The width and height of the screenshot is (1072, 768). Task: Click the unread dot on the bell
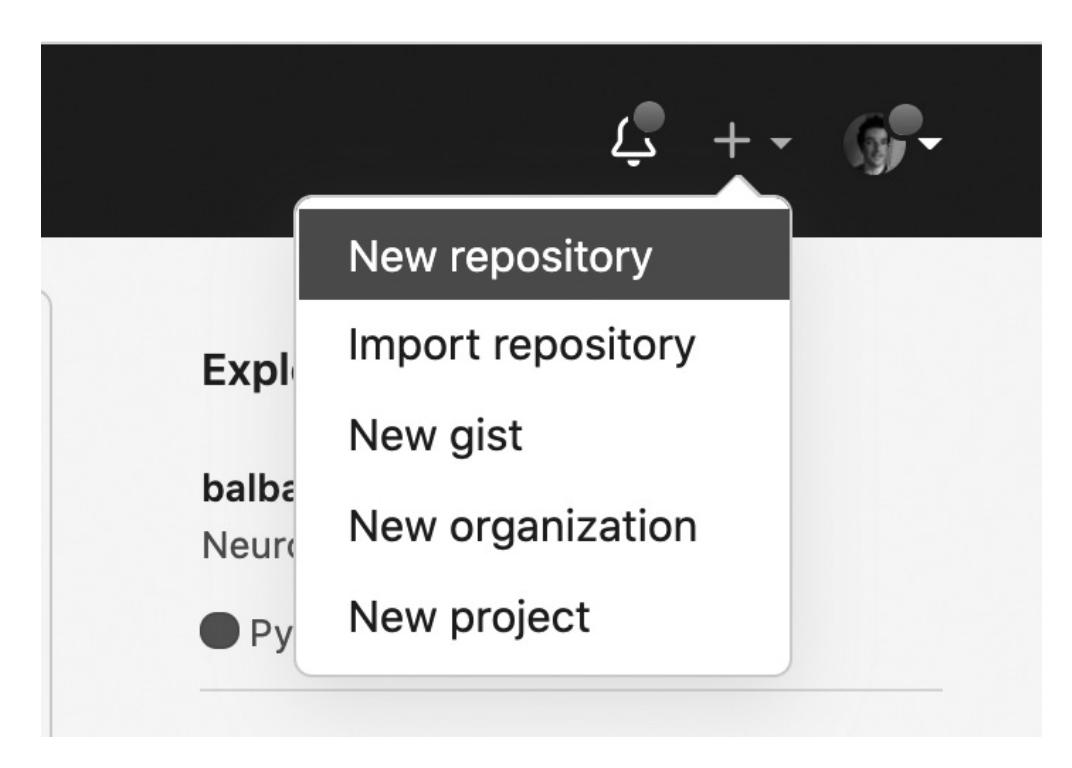[x=650, y=118]
